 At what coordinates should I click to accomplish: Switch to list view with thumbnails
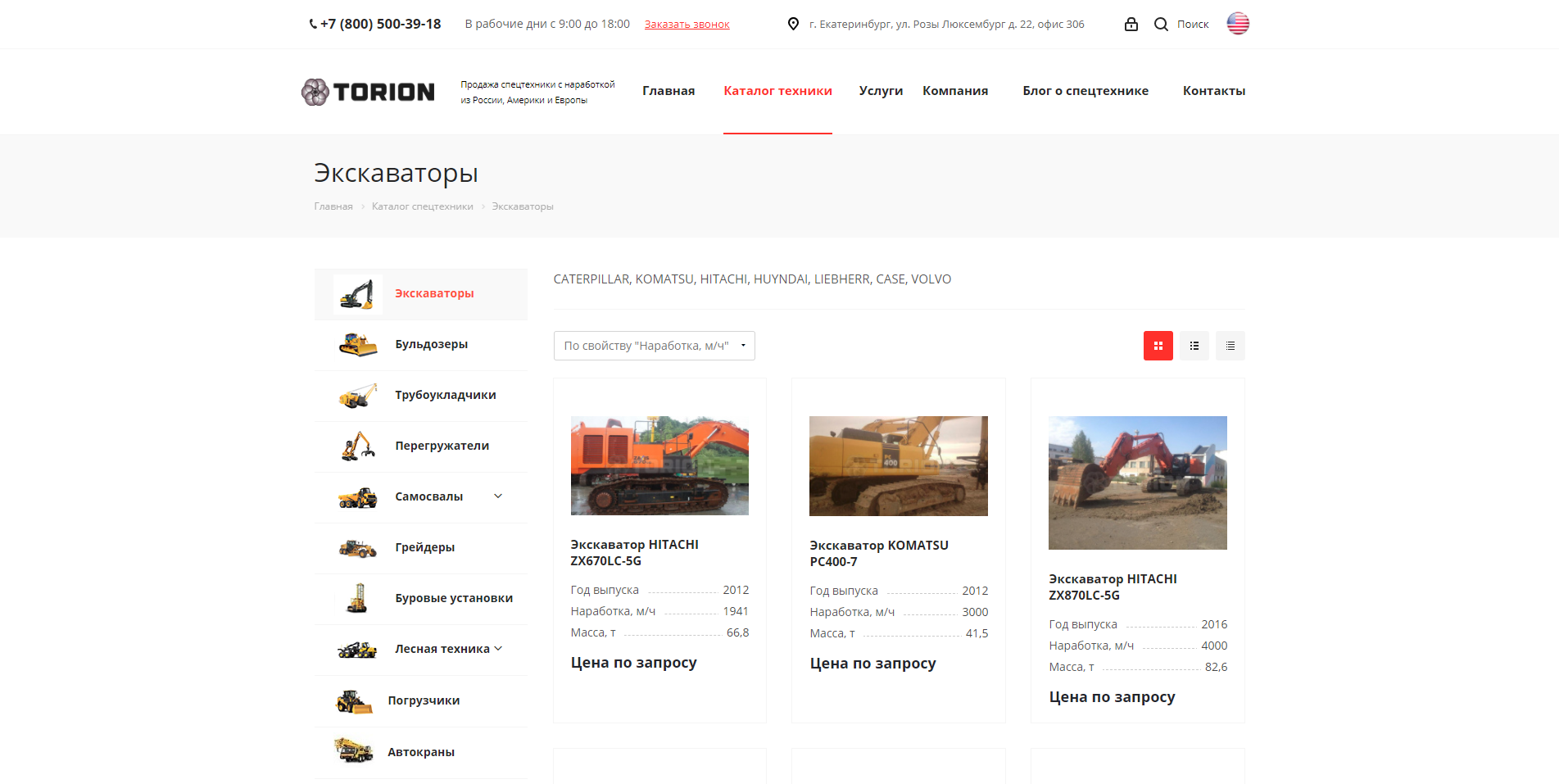coord(1194,346)
